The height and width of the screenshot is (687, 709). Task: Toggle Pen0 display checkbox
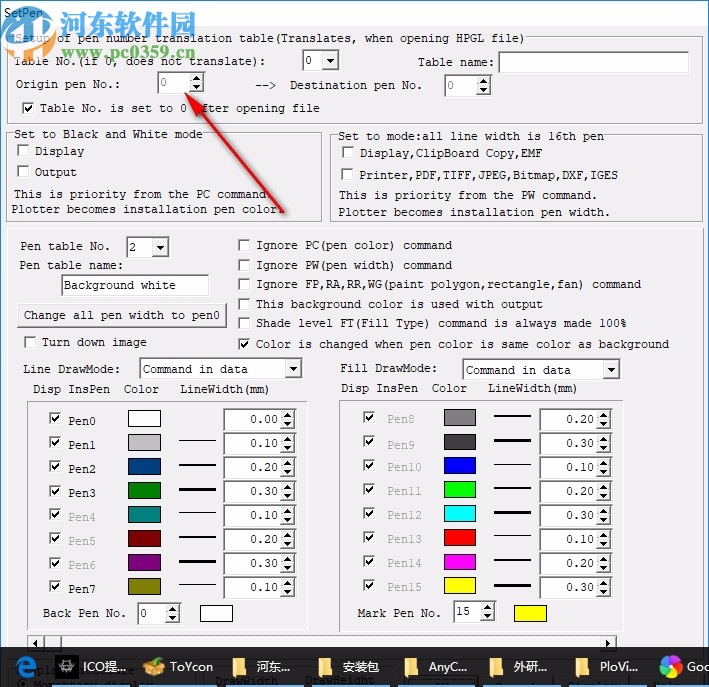pyautogui.click(x=55, y=418)
